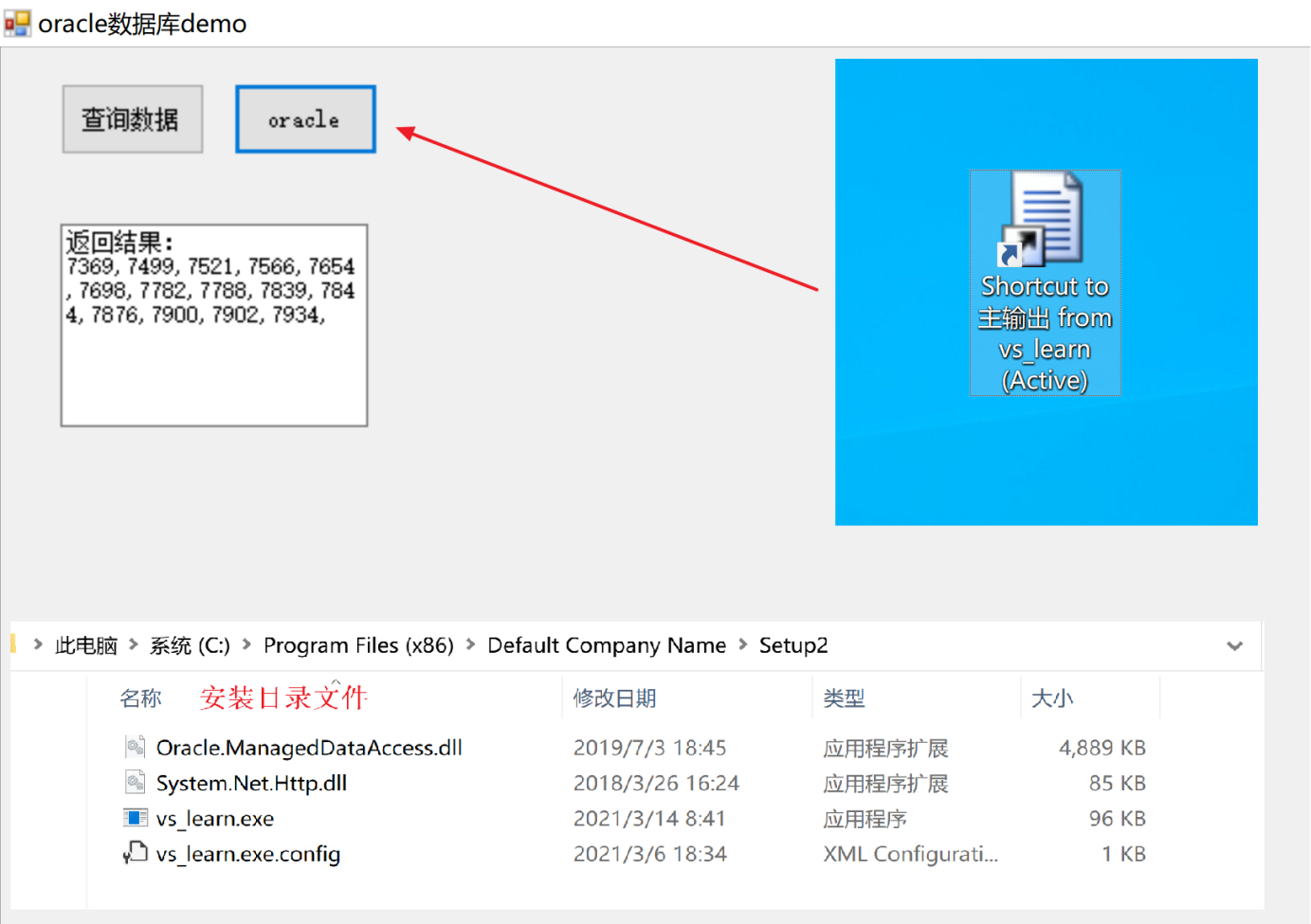
Task: Click the System.Net.Http.dll file icon
Action: click(x=134, y=783)
